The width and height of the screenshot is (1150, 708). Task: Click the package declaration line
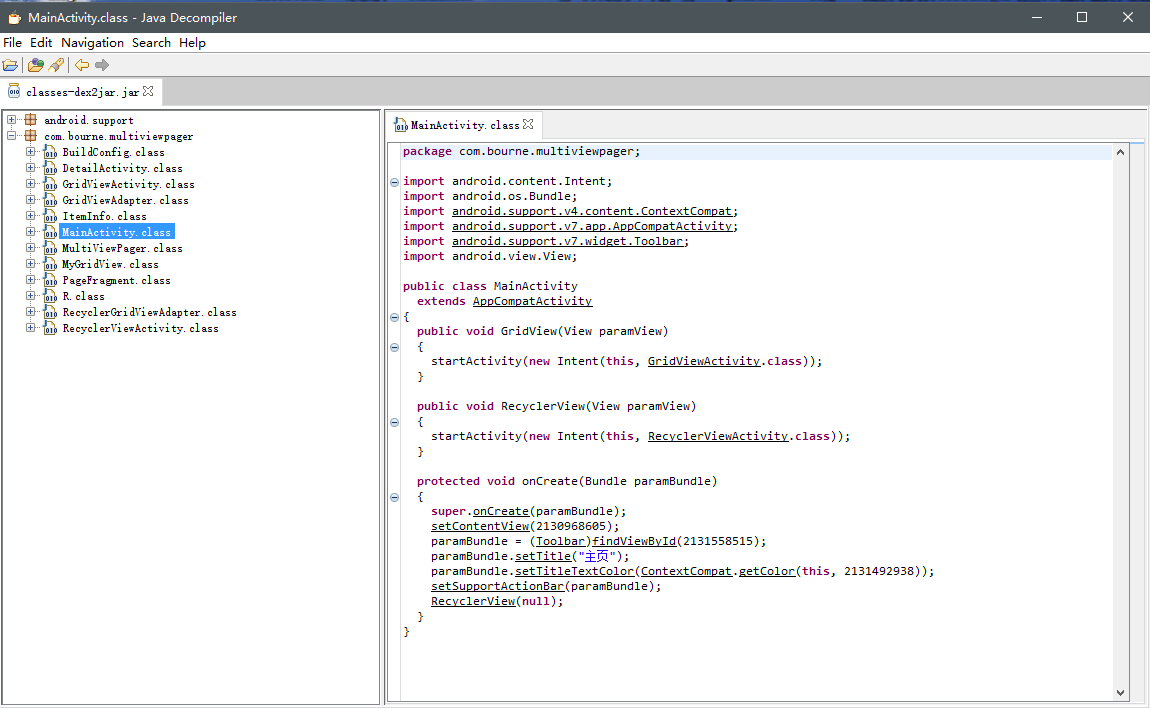click(x=756, y=151)
